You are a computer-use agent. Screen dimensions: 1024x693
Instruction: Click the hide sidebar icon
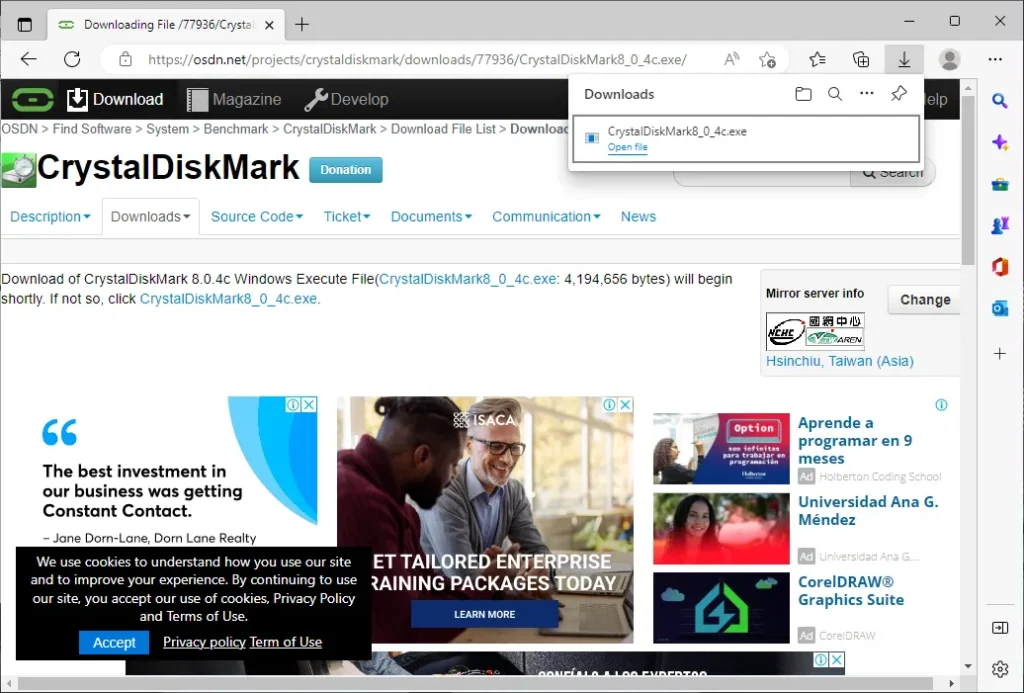(x=999, y=628)
